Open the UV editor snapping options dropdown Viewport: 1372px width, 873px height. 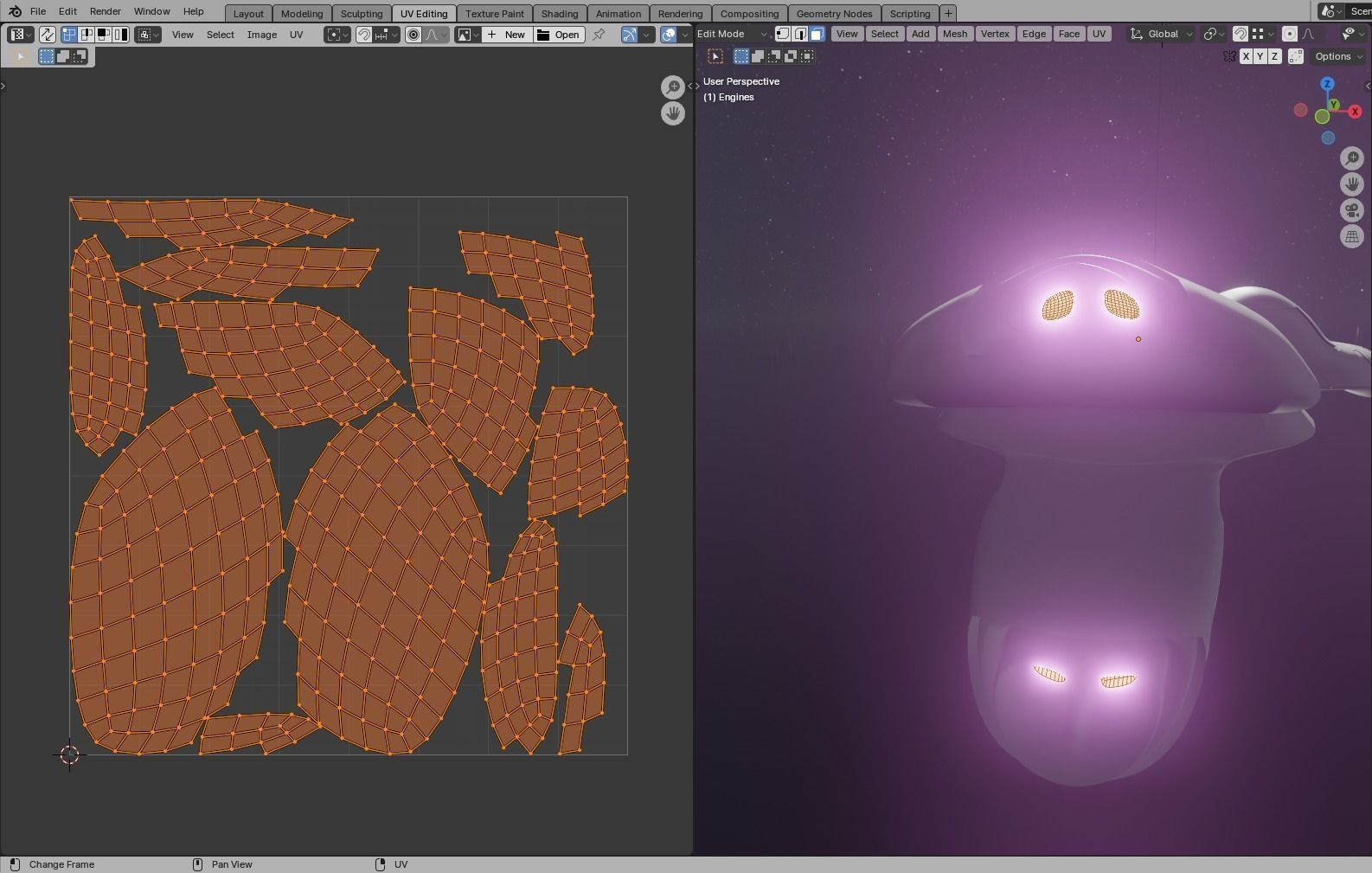(x=386, y=35)
